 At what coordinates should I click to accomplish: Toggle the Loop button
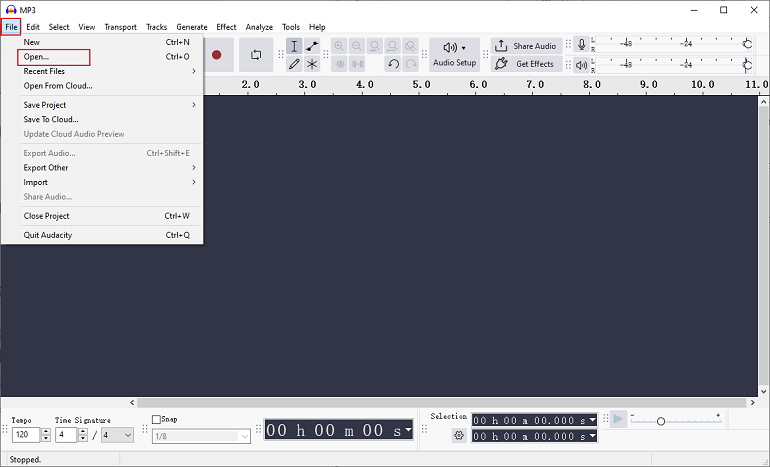[x=256, y=55]
